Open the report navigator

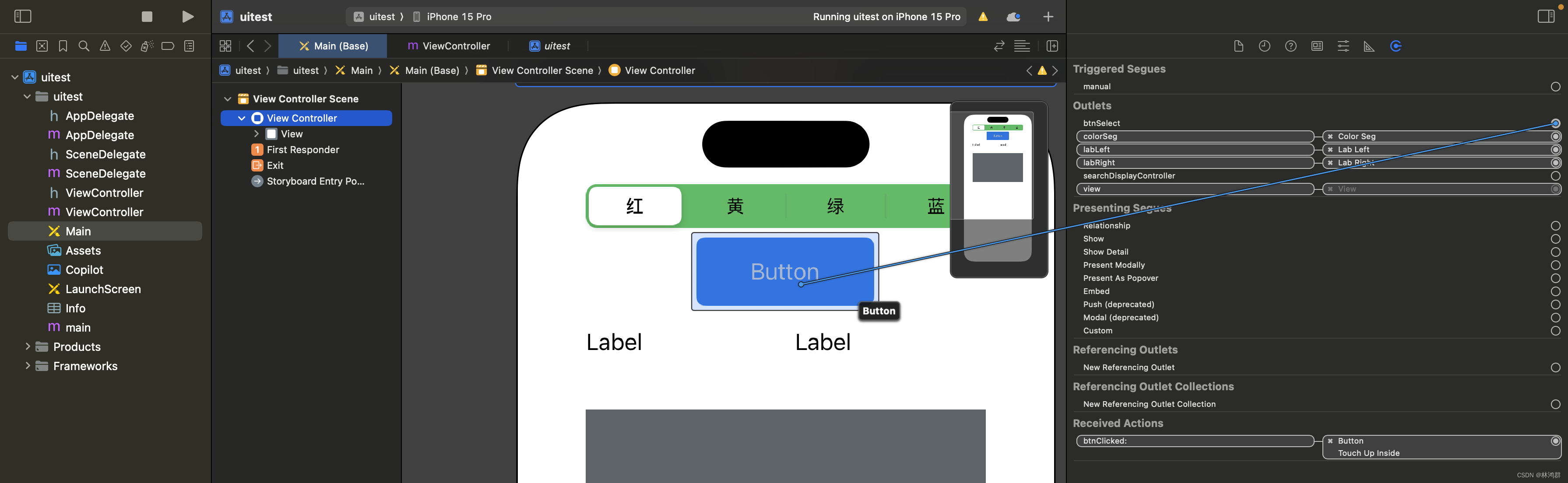point(189,46)
